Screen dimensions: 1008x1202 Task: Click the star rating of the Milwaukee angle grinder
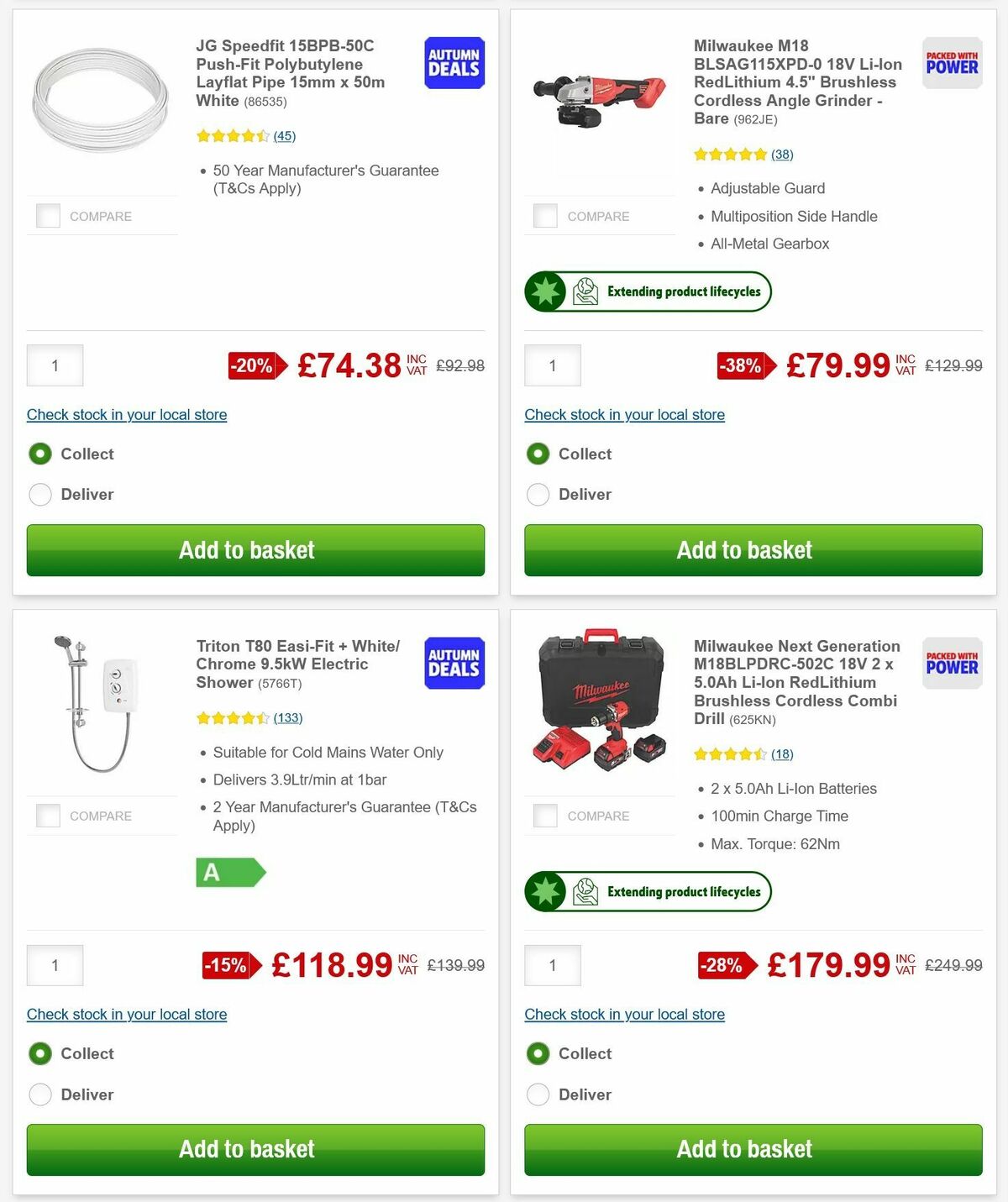coord(731,155)
